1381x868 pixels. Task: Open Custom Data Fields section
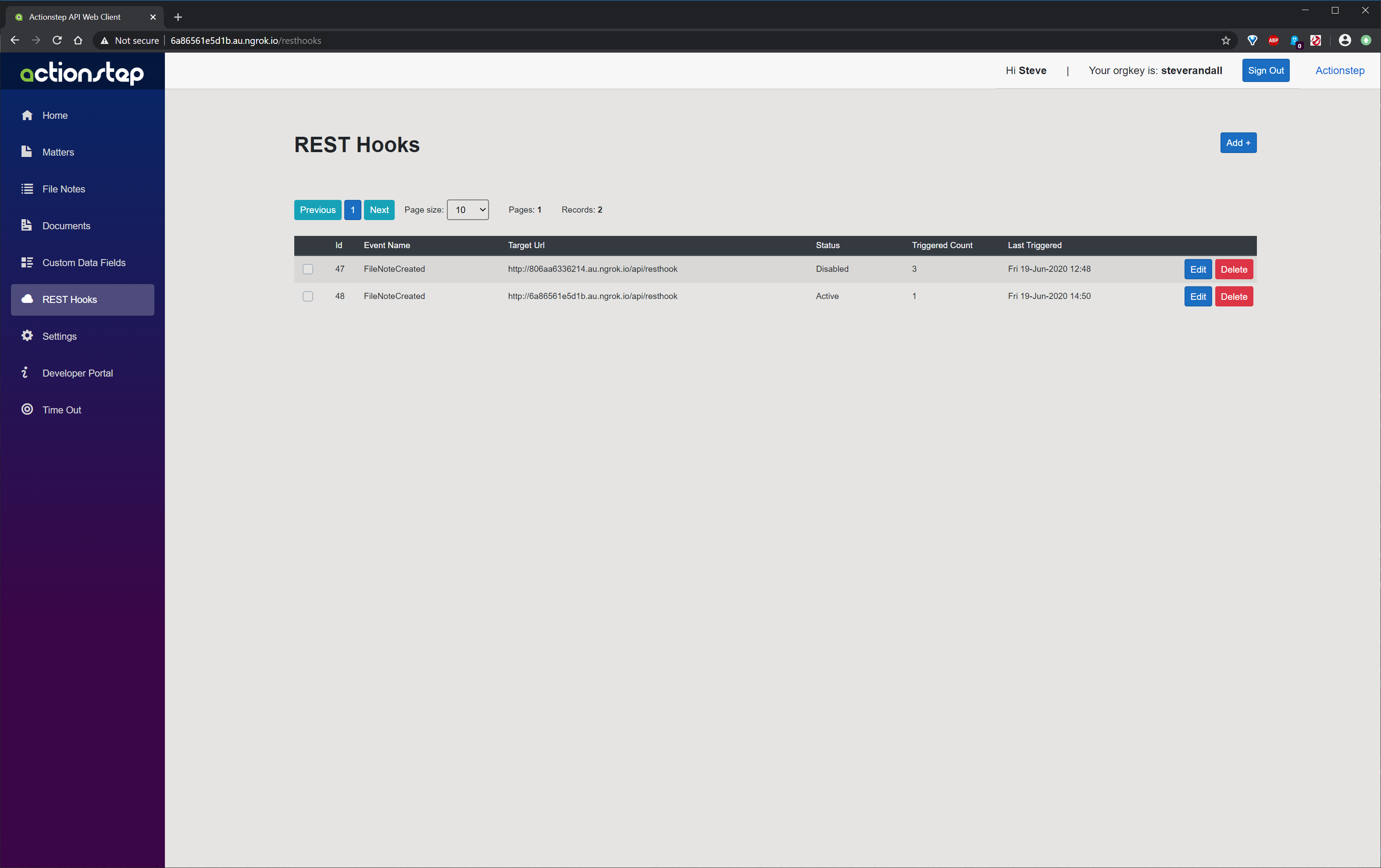pyautogui.click(x=84, y=262)
